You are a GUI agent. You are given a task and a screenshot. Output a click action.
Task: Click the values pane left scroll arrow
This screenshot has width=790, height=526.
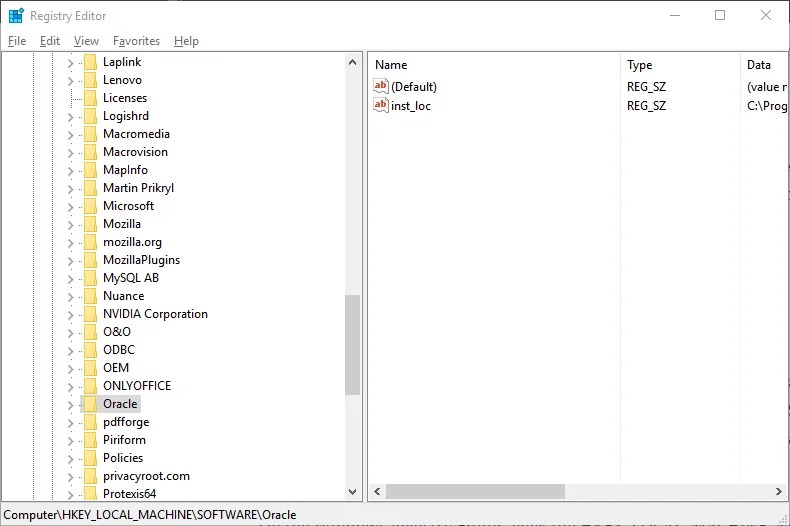pos(377,491)
